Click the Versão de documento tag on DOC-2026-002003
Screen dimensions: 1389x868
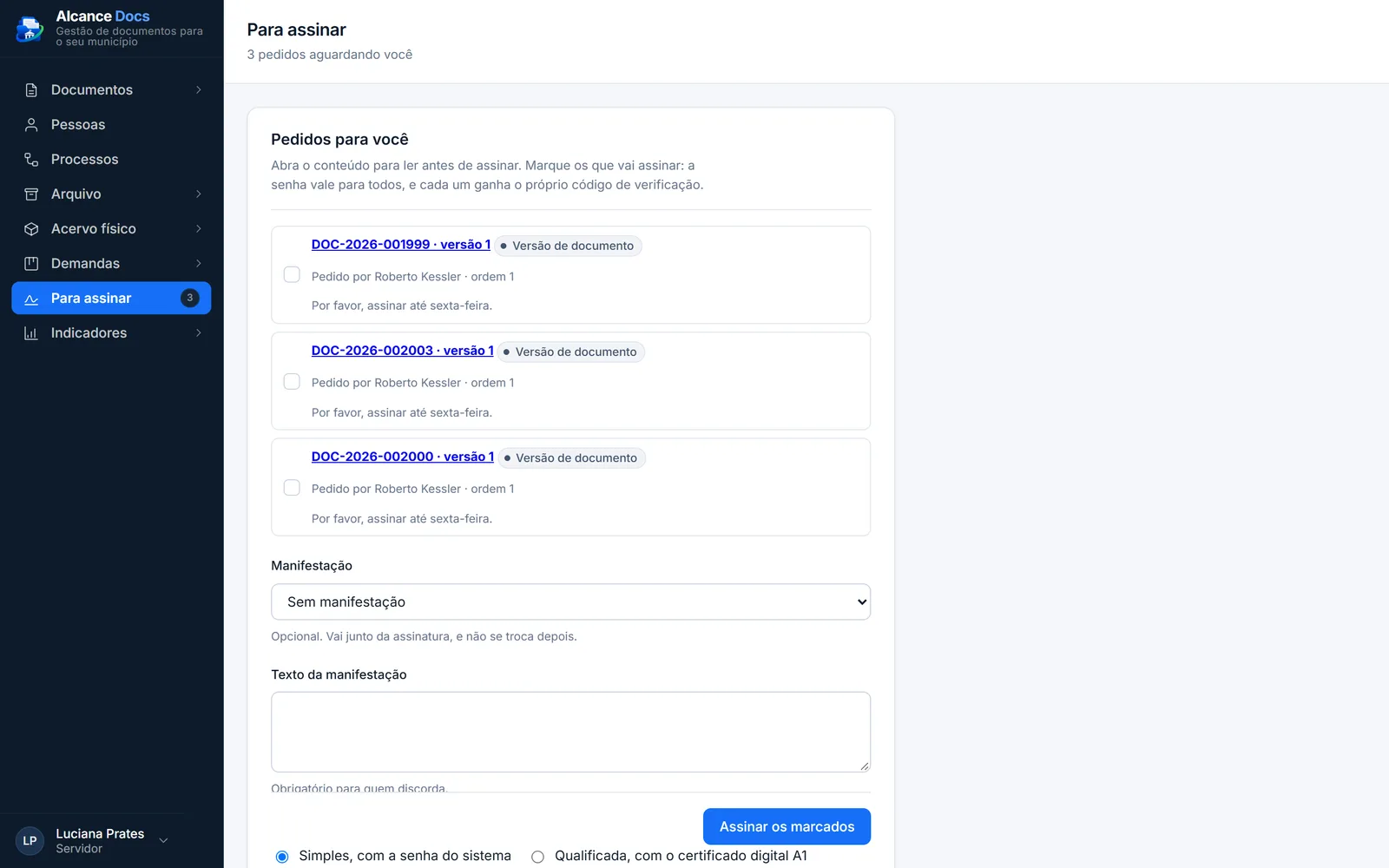(571, 352)
